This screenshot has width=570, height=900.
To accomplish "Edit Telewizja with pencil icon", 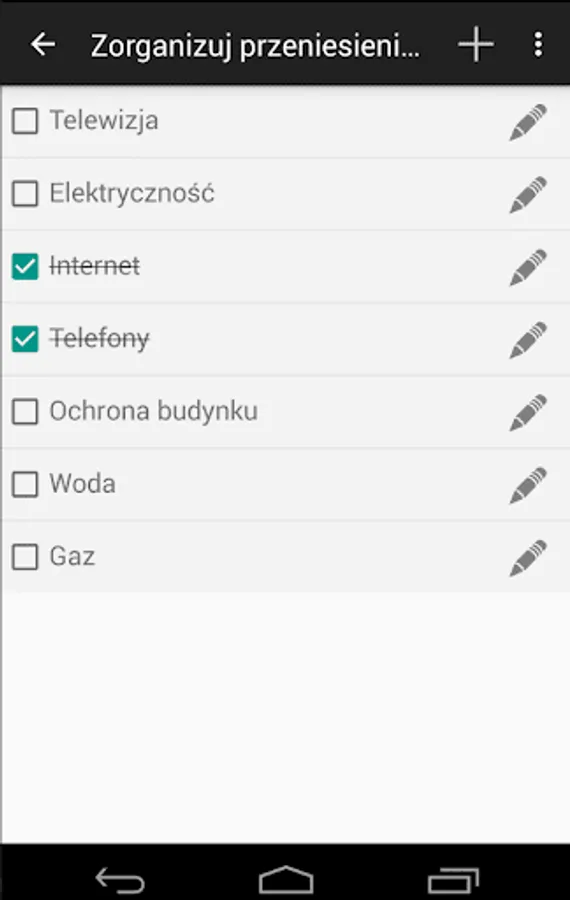I will pos(528,122).
